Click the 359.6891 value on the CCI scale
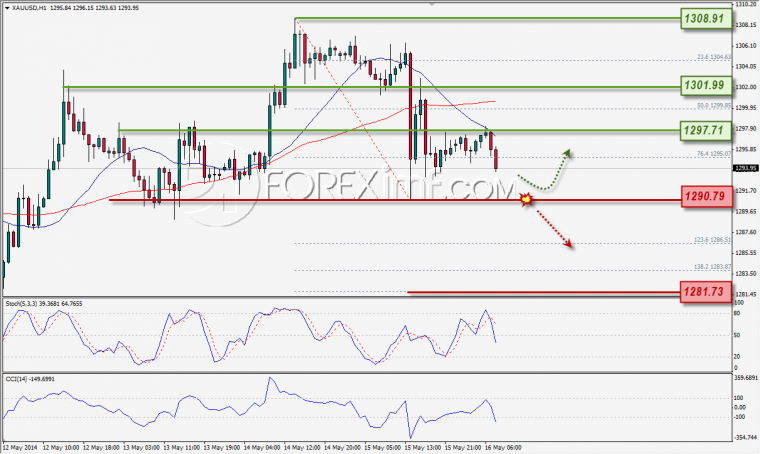Viewport: 760px width, 454px height. click(746, 377)
